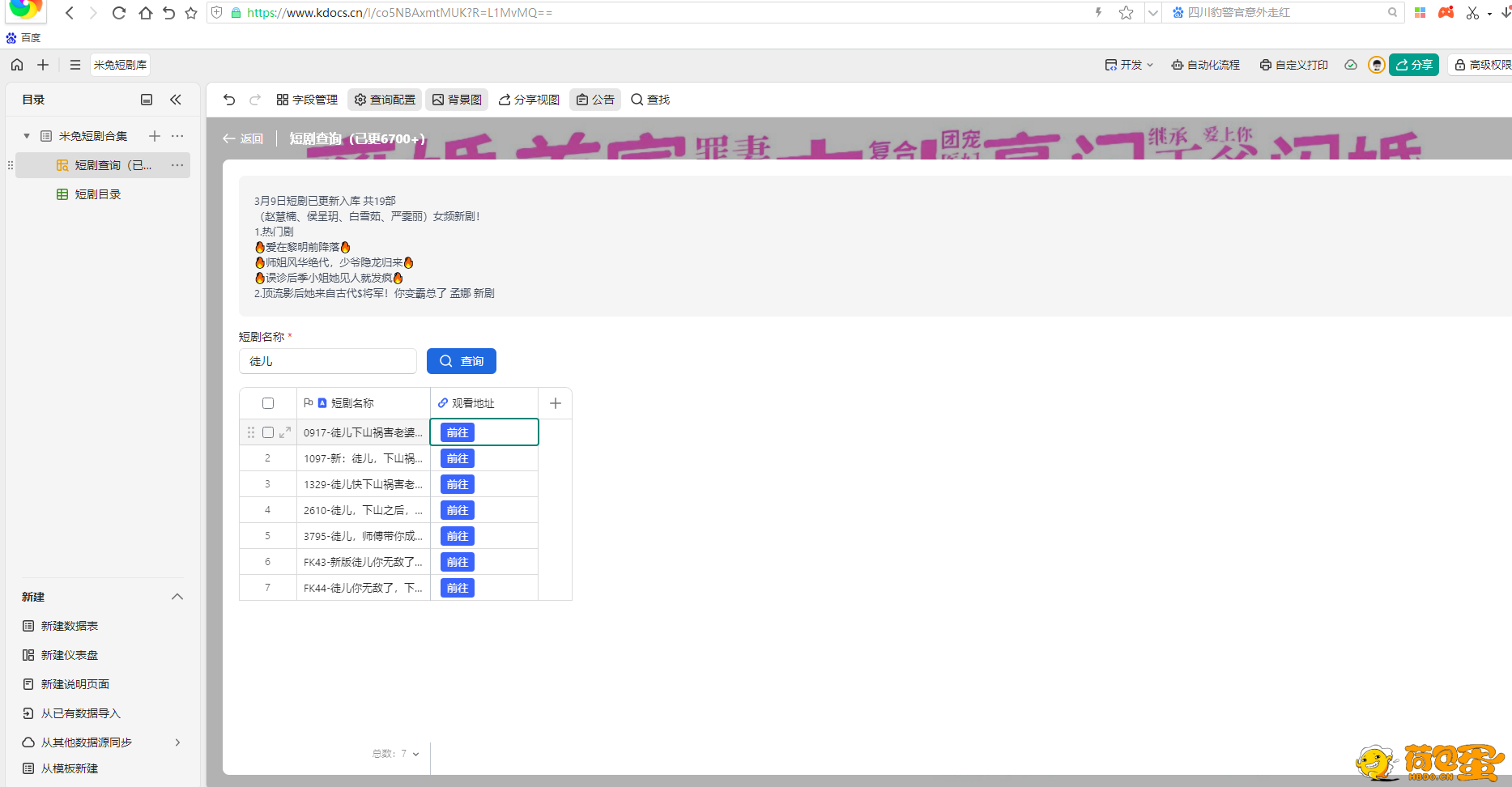Expand row 0917 record with arrows icon

[285, 432]
